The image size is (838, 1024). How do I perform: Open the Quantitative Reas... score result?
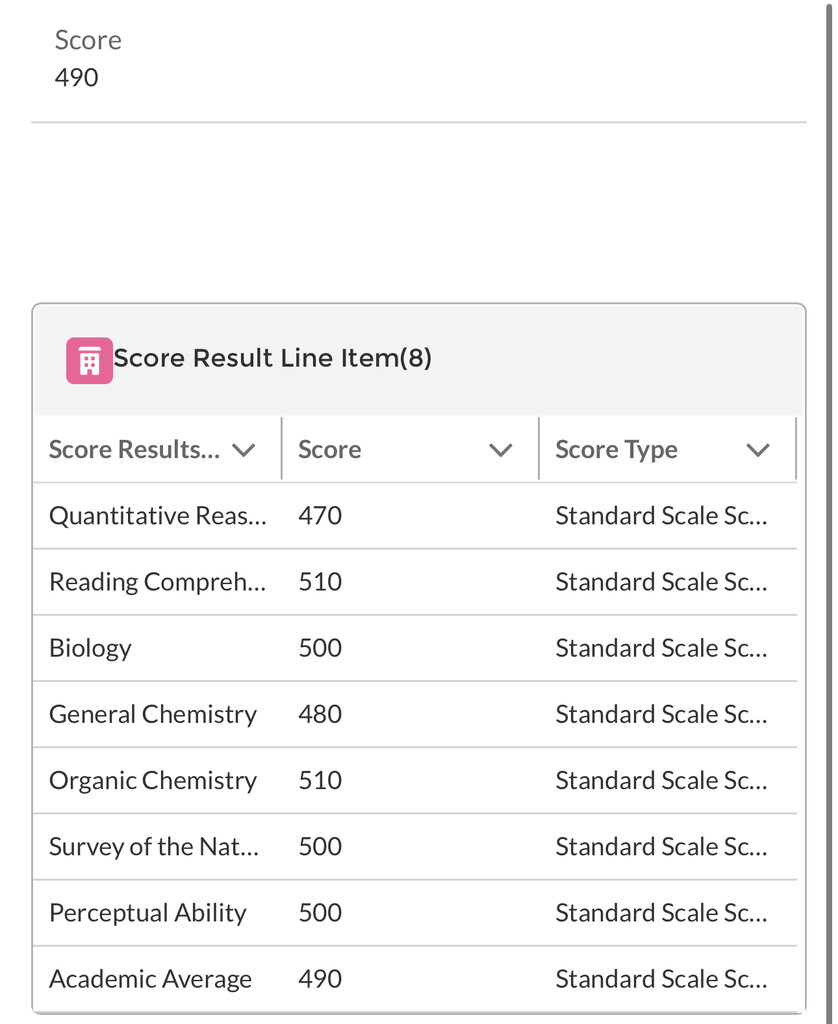(158, 516)
